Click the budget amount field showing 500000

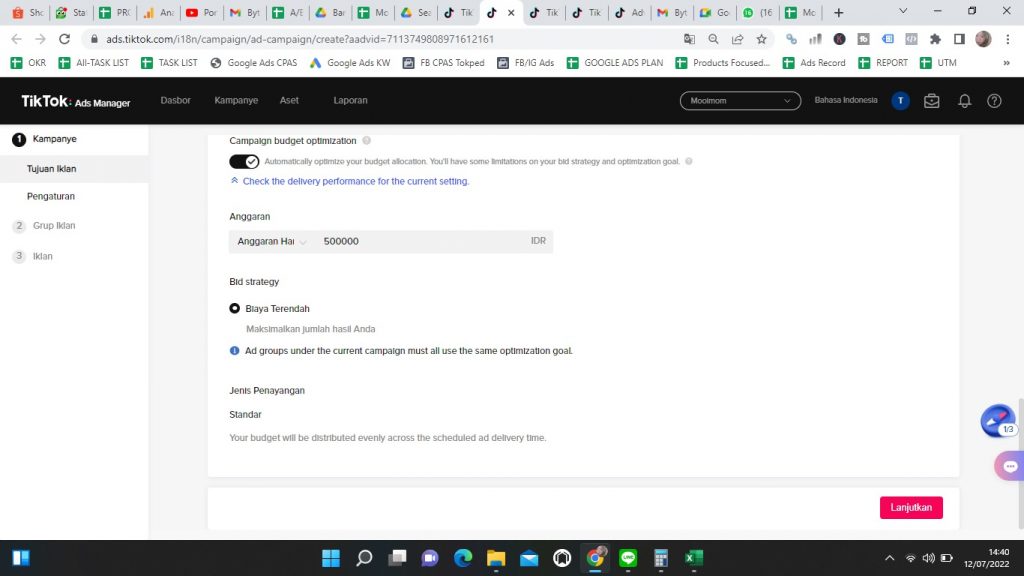click(420, 241)
